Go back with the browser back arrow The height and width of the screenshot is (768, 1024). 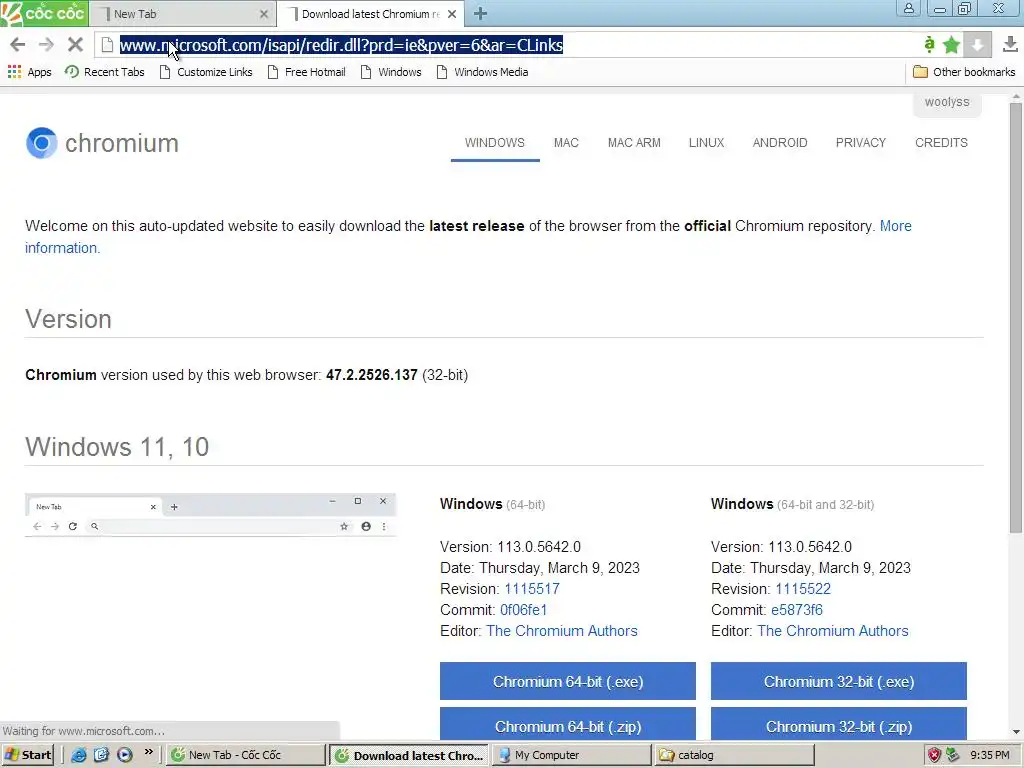point(18,44)
